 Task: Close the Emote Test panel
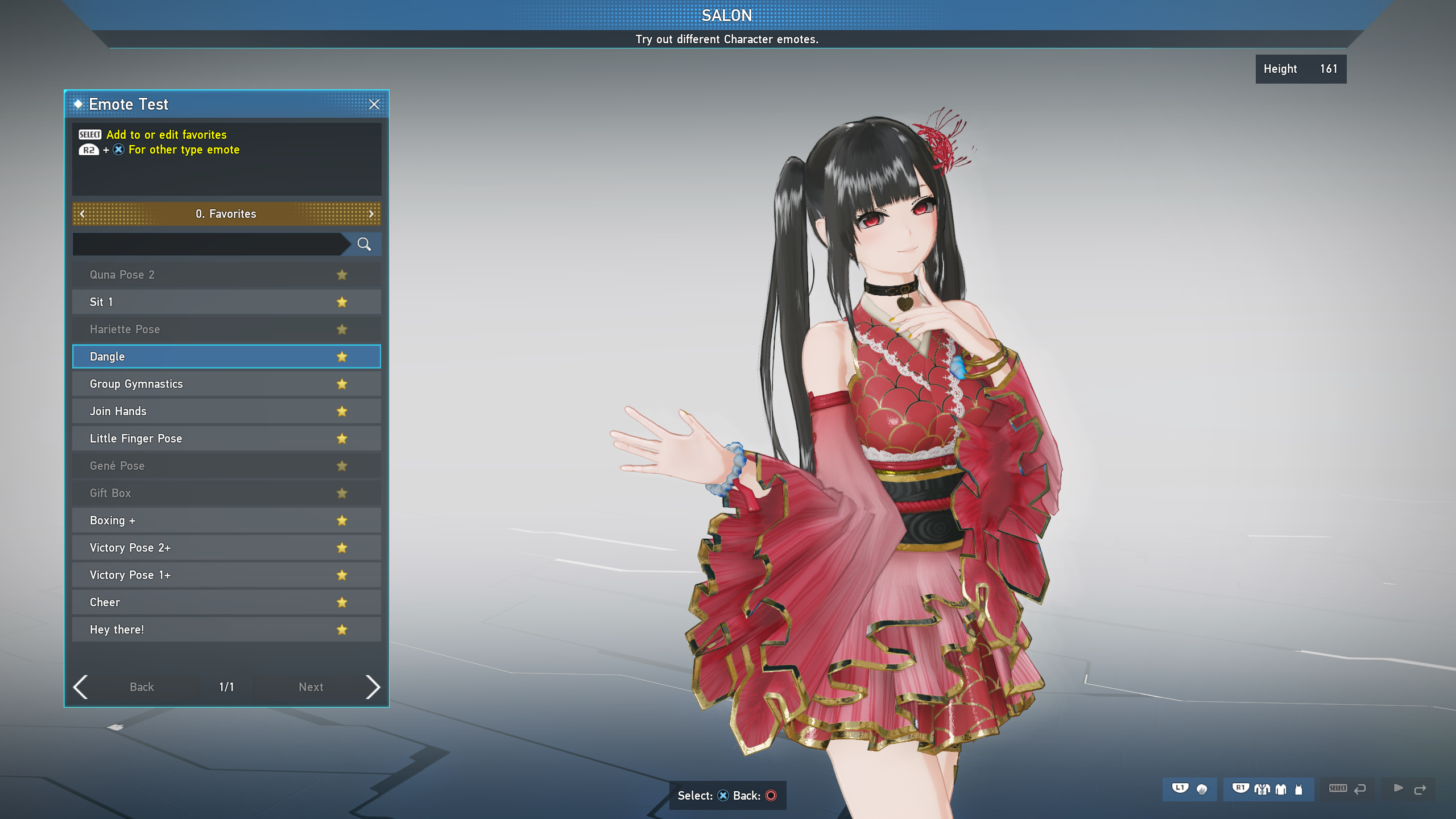374,105
